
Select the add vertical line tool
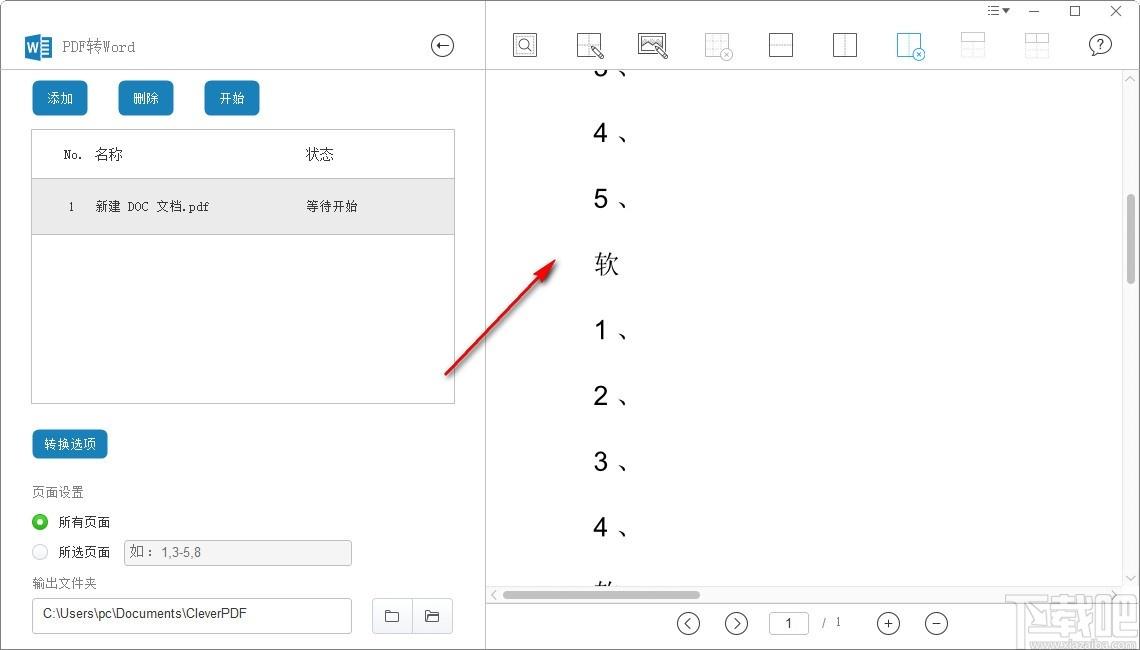coord(845,45)
